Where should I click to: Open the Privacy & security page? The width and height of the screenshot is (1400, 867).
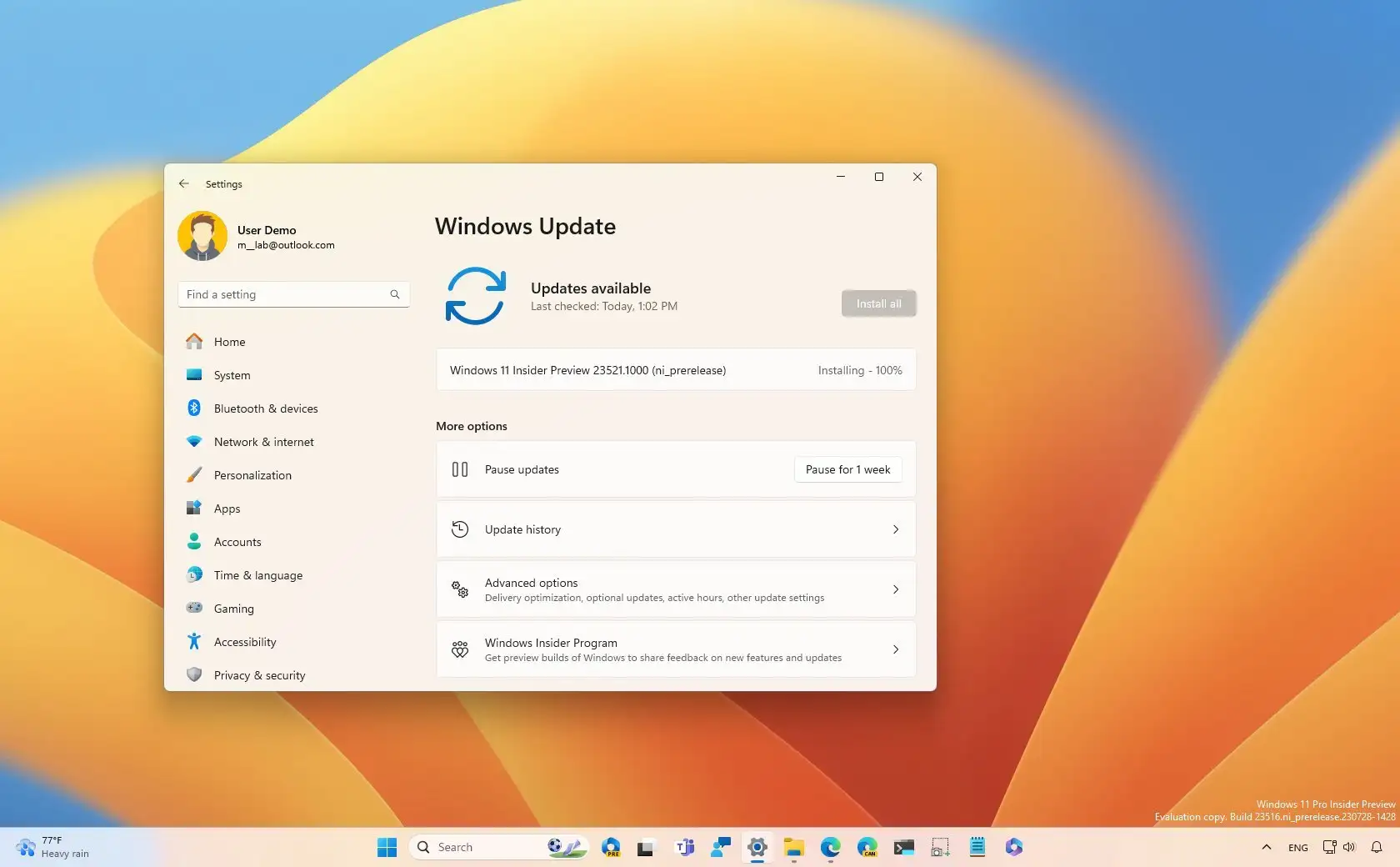click(259, 675)
